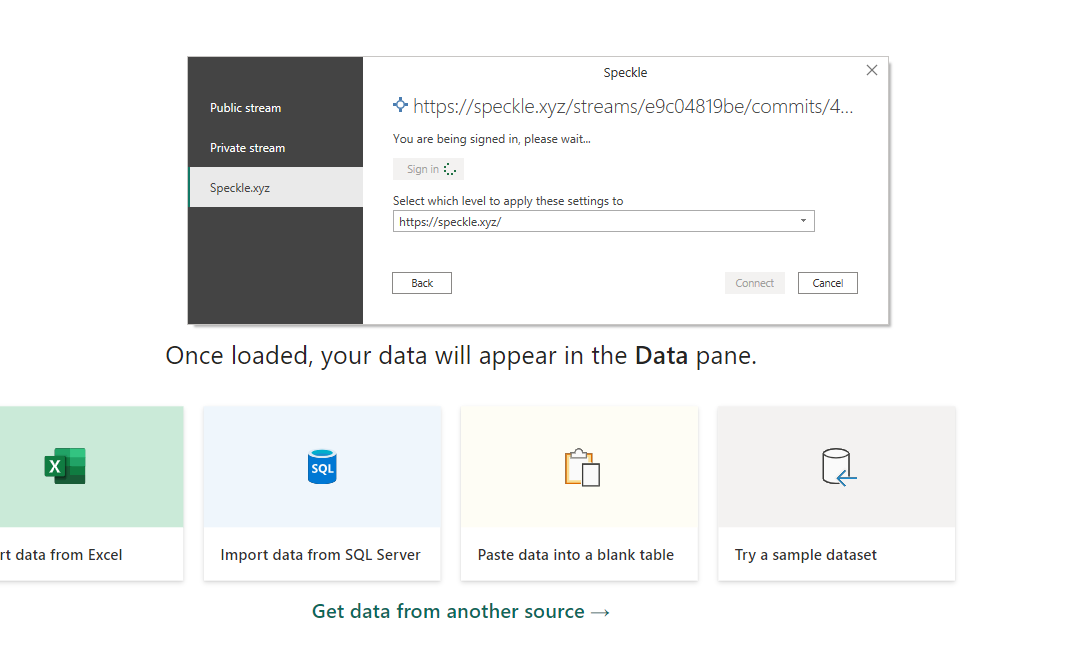Click the Speckle dialog title
The height and width of the screenshot is (663, 1083).
pyautogui.click(x=625, y=73)
